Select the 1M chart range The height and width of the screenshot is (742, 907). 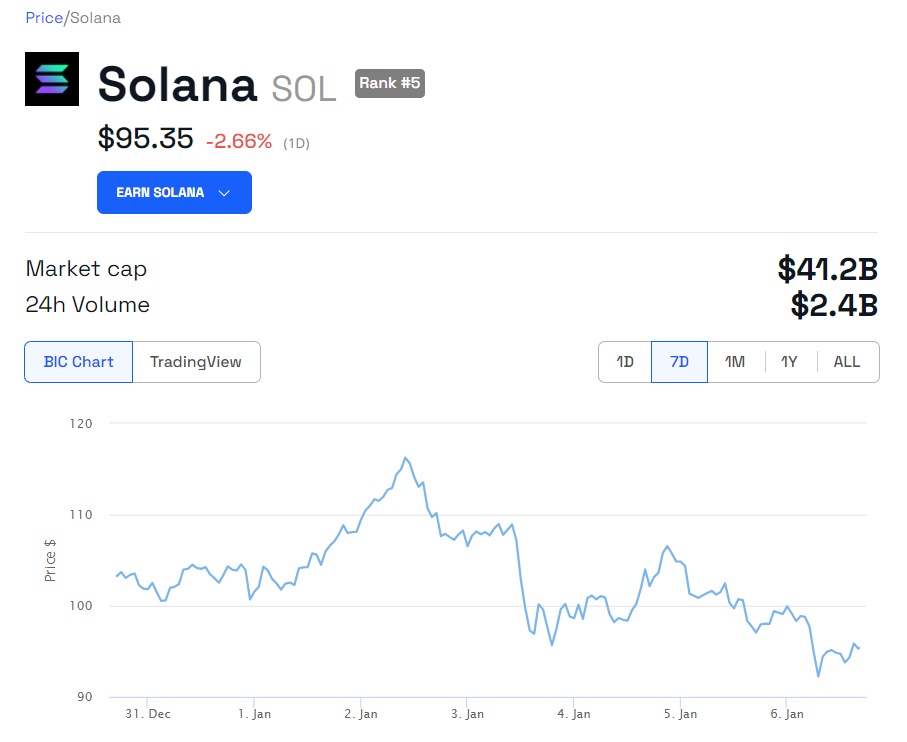(735, 362)
